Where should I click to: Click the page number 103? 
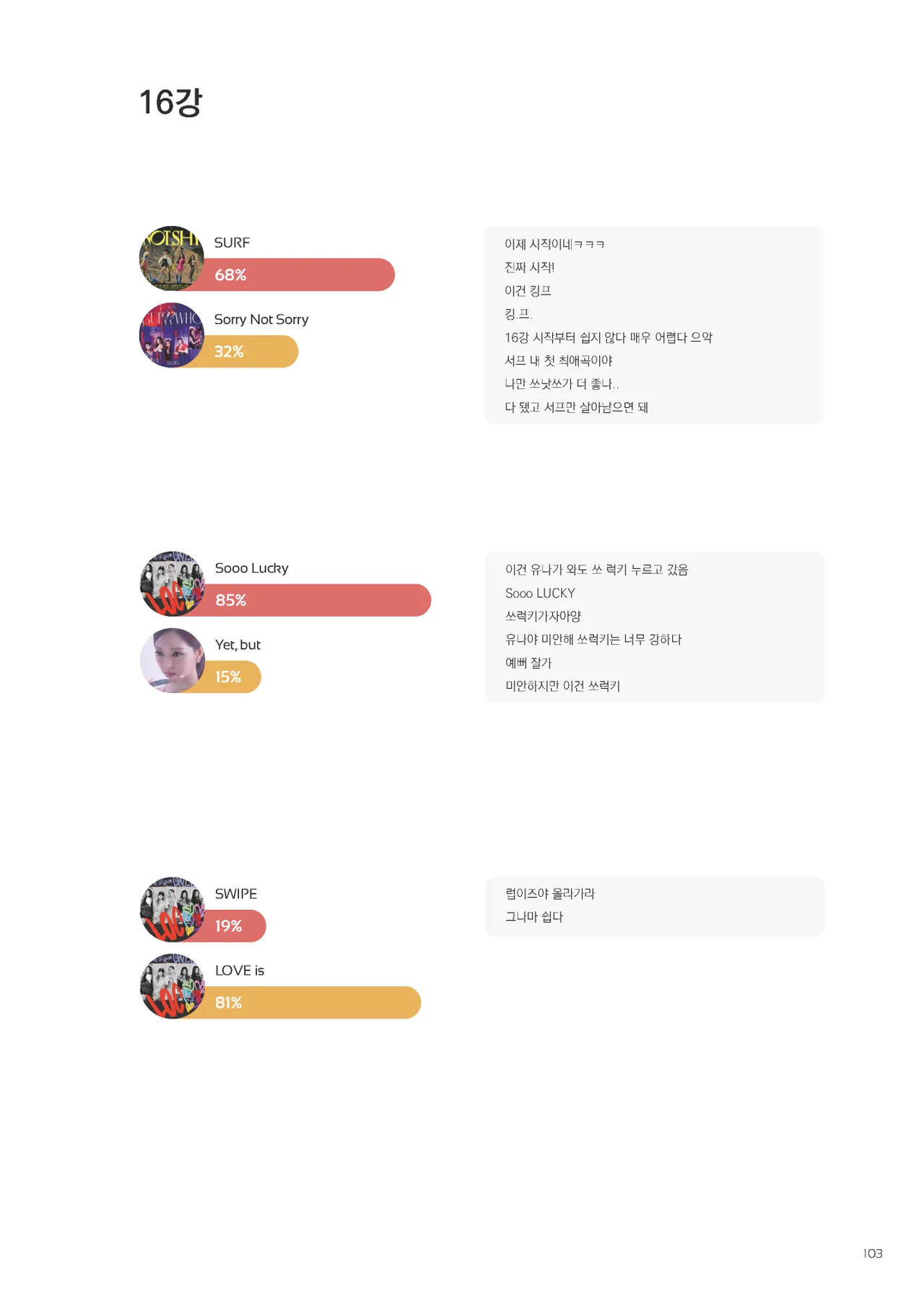[872, 1253]
